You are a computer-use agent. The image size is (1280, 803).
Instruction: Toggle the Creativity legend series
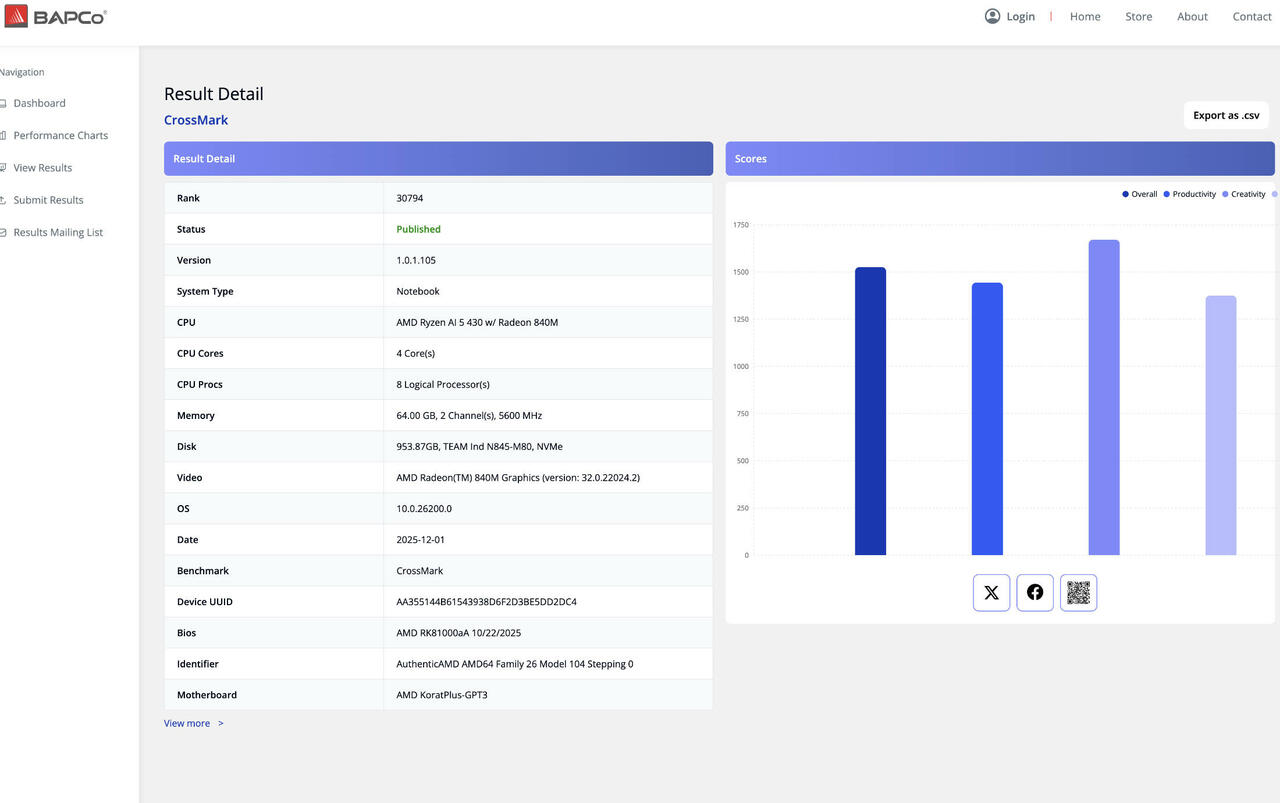click(1243, 194)
